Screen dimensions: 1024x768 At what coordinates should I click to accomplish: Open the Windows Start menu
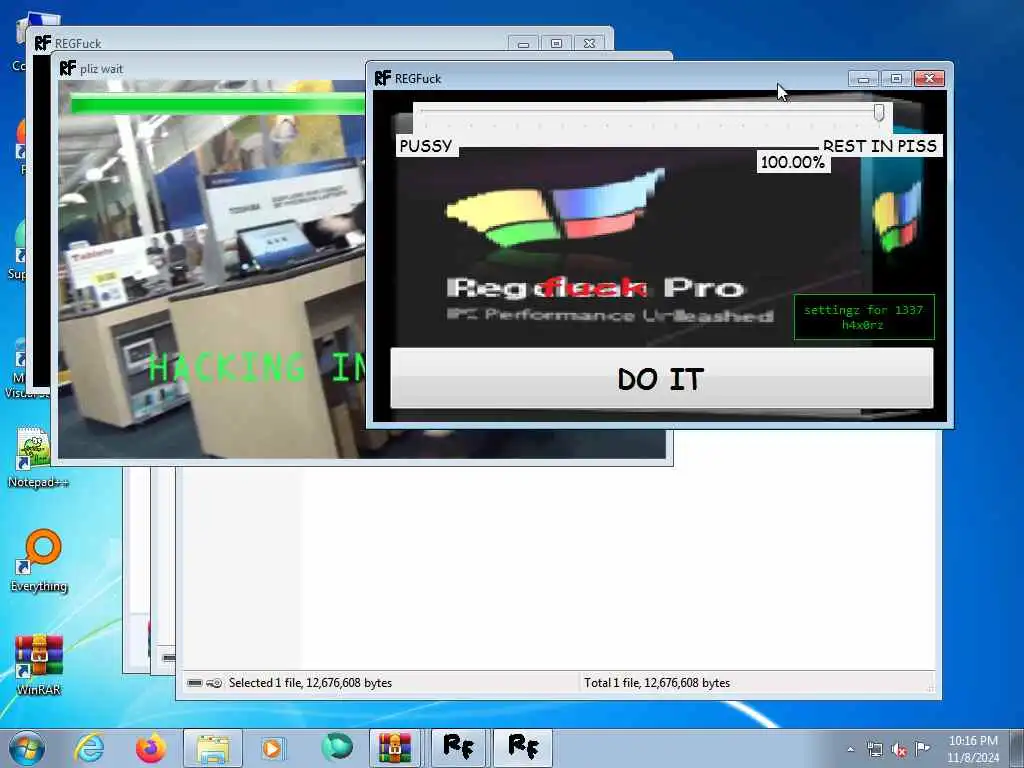[x=26, y=748]
